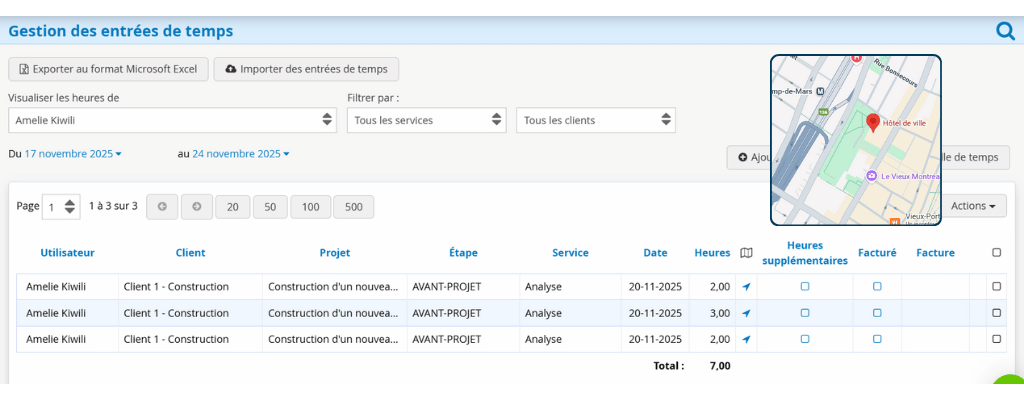This screenshot has width=1024, height=400.
Task: Check Facturé box in the top row
Action: click(x=877, y=286)
